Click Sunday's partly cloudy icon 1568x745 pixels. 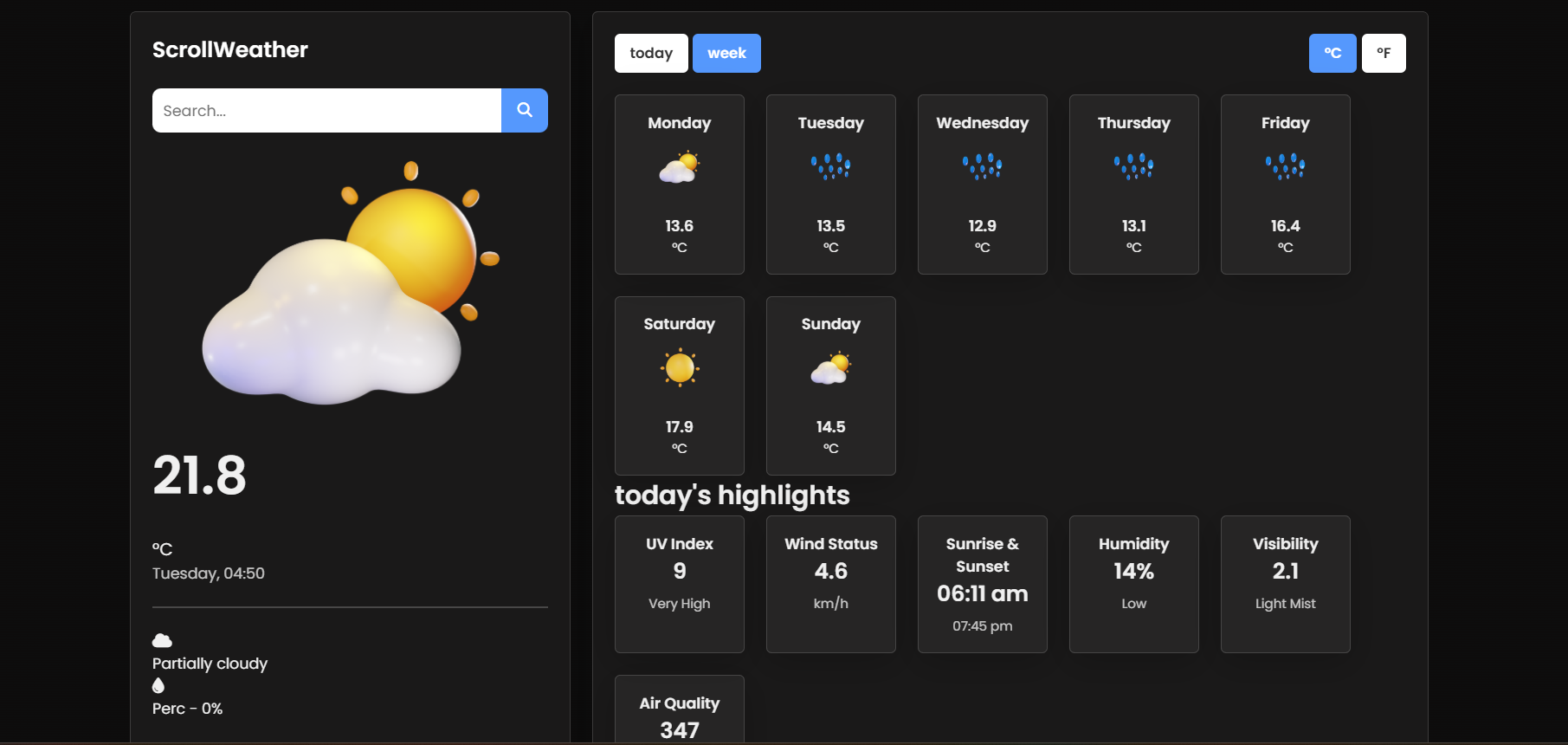pos(830,368)
